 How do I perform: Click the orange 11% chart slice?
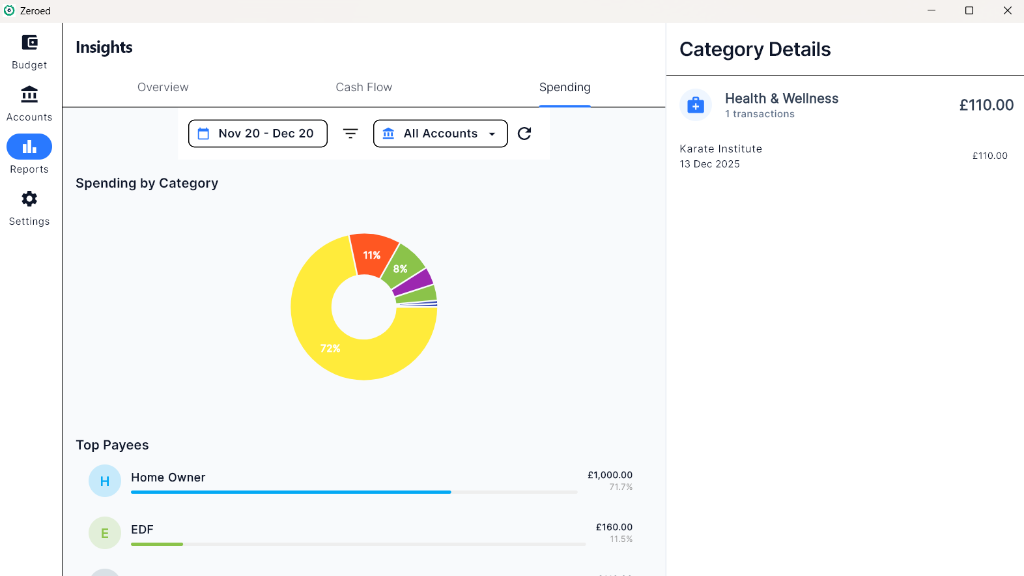pos(373,254)
